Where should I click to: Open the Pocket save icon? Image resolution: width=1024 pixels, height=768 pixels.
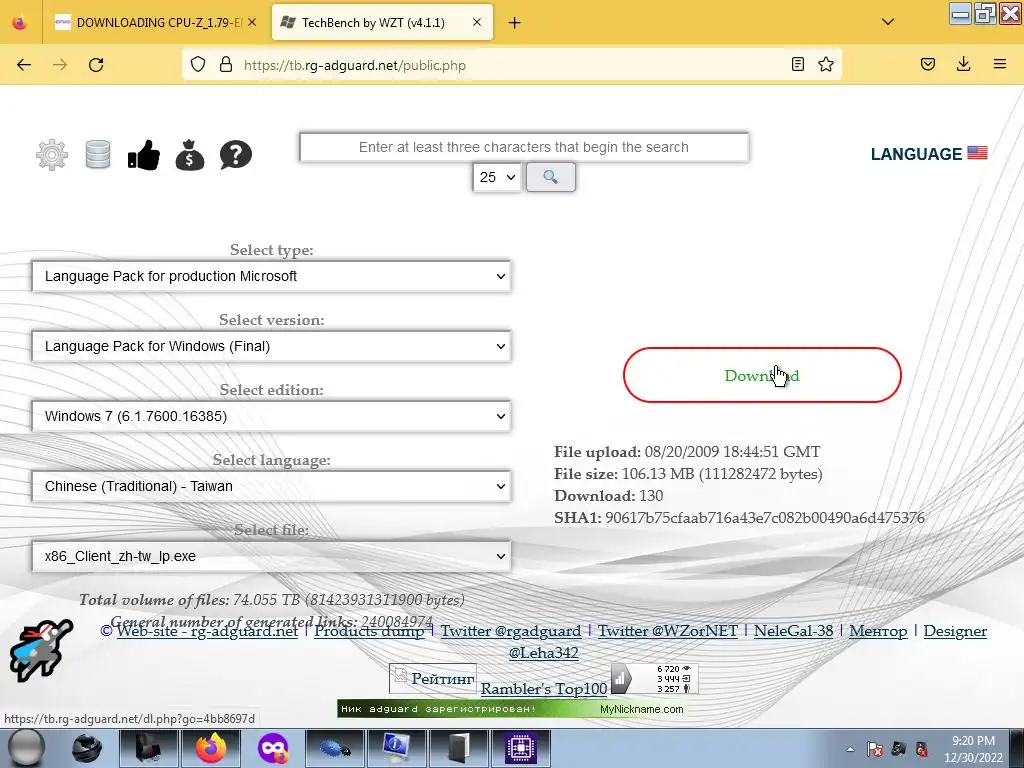pyautogui.click(x=928, y=64)
